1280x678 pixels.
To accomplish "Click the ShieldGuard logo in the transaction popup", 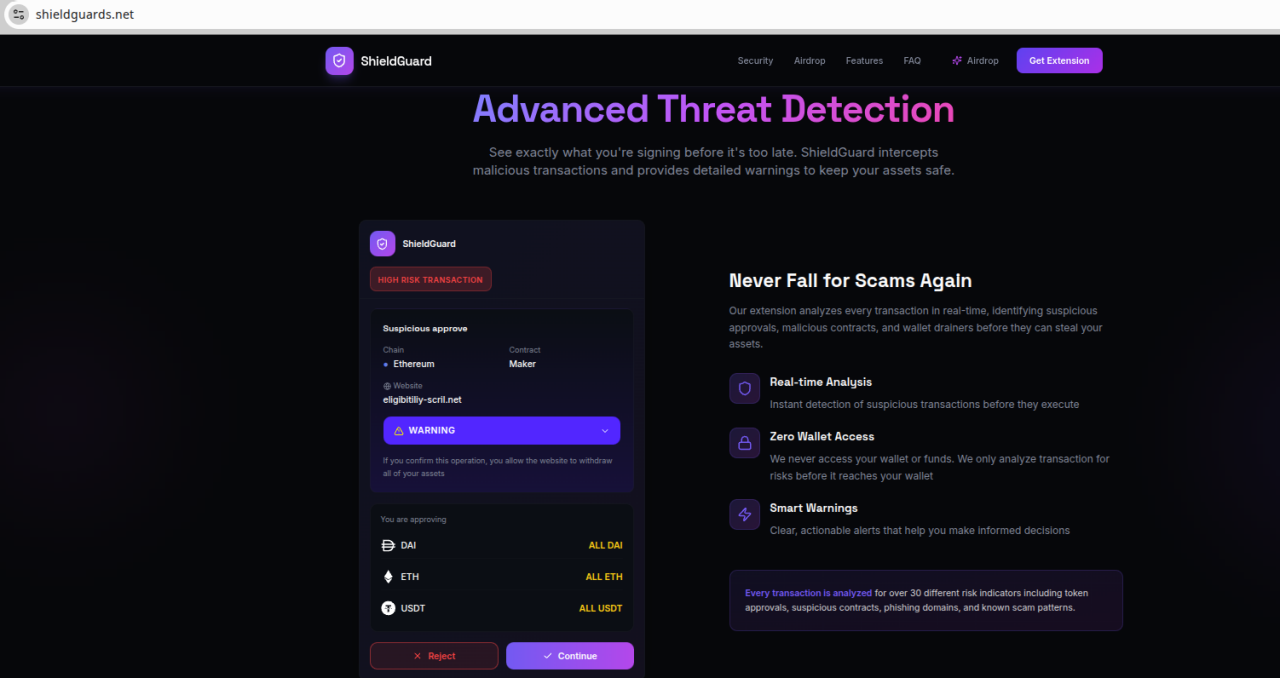I will [x=382, y=243].
